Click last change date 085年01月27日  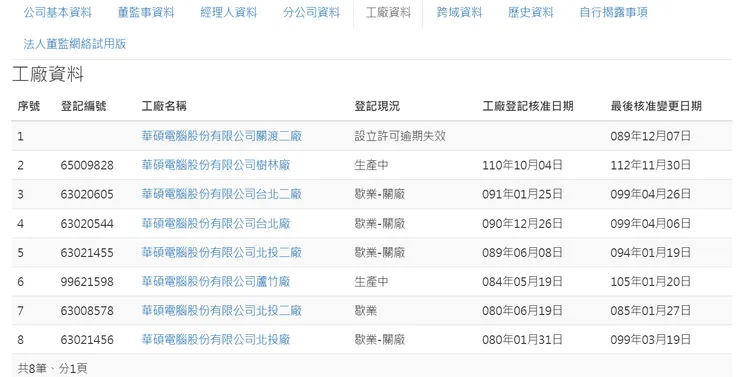point(650,311)
